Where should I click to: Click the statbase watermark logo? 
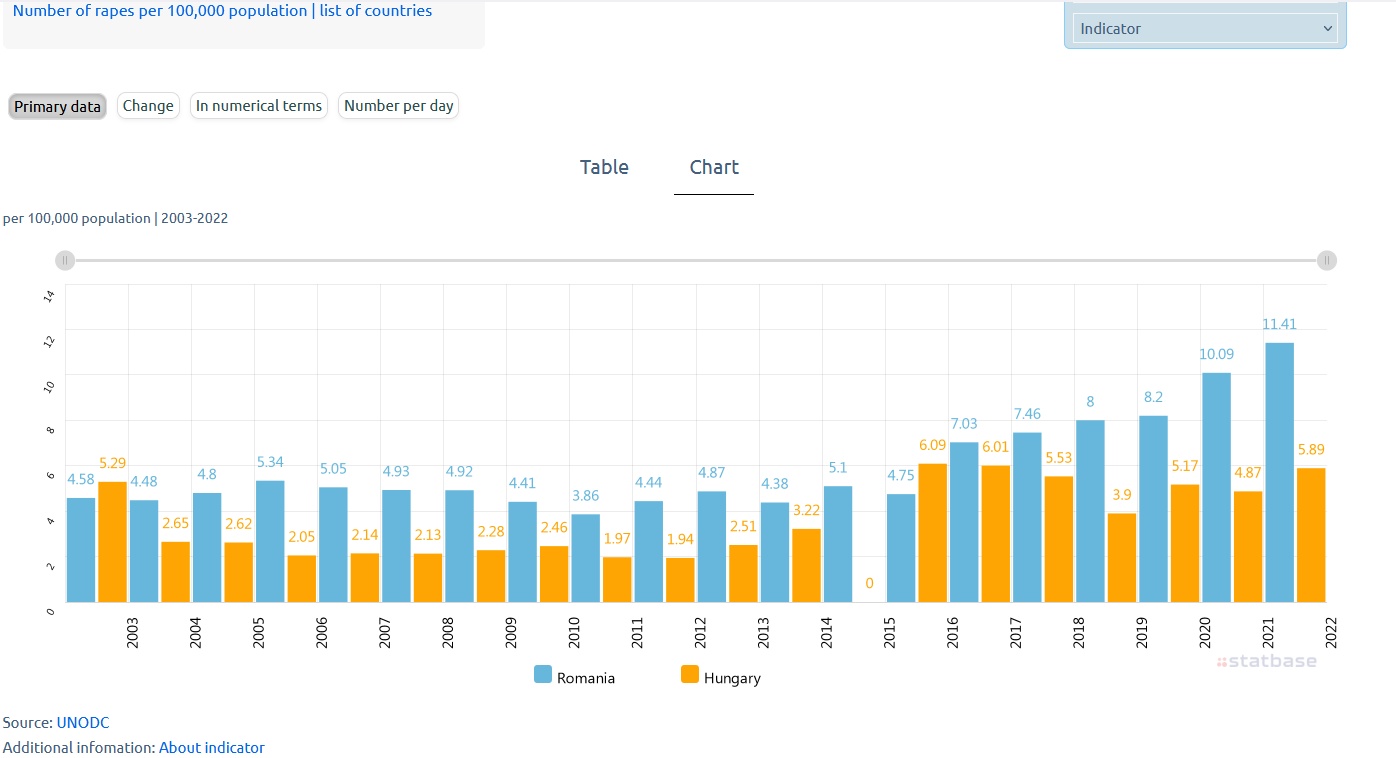tap(1267, 661)
